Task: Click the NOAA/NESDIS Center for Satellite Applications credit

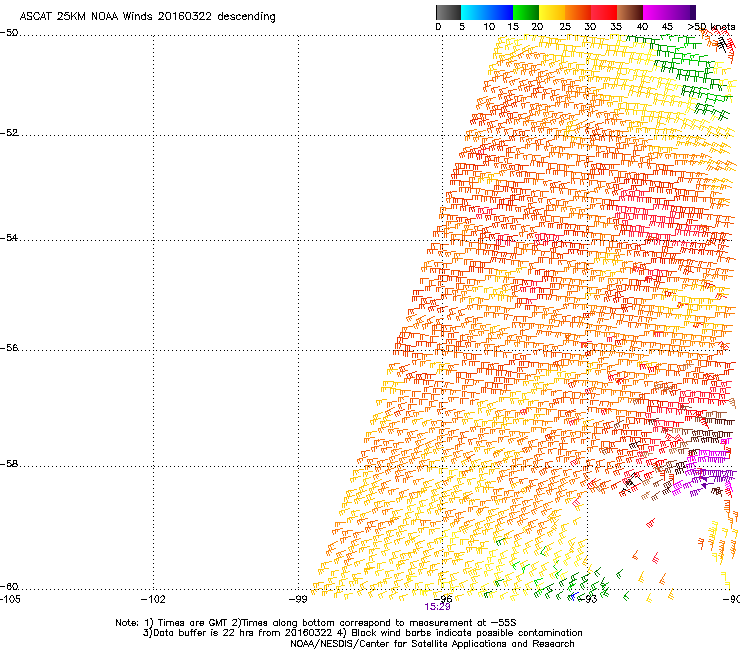Action: (x=432, y=643)
